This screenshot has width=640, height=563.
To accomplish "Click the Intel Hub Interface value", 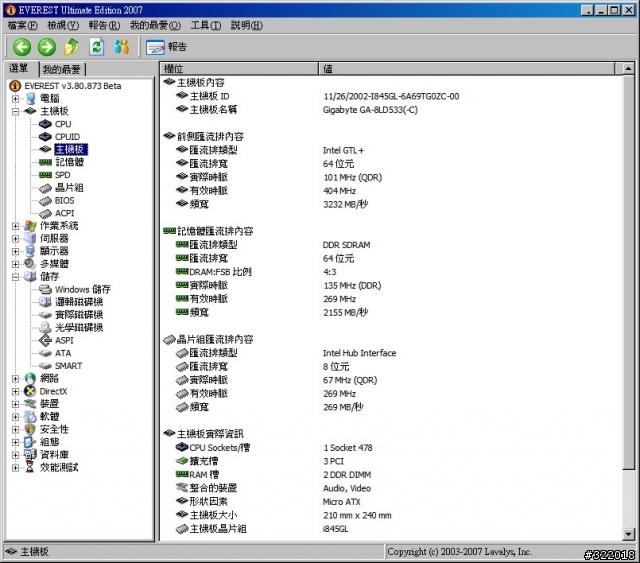I will 359,353.
